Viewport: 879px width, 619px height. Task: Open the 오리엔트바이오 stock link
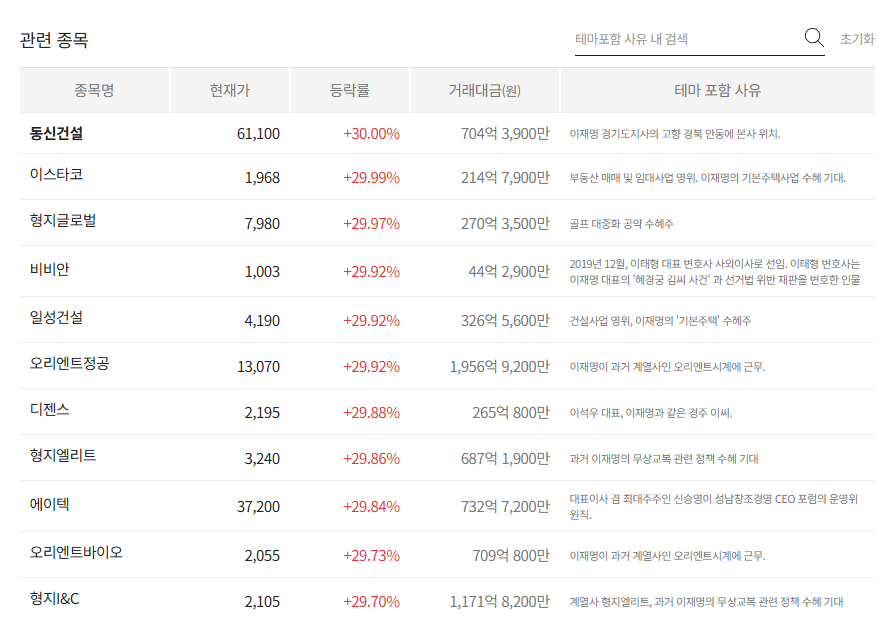[76, 552]
